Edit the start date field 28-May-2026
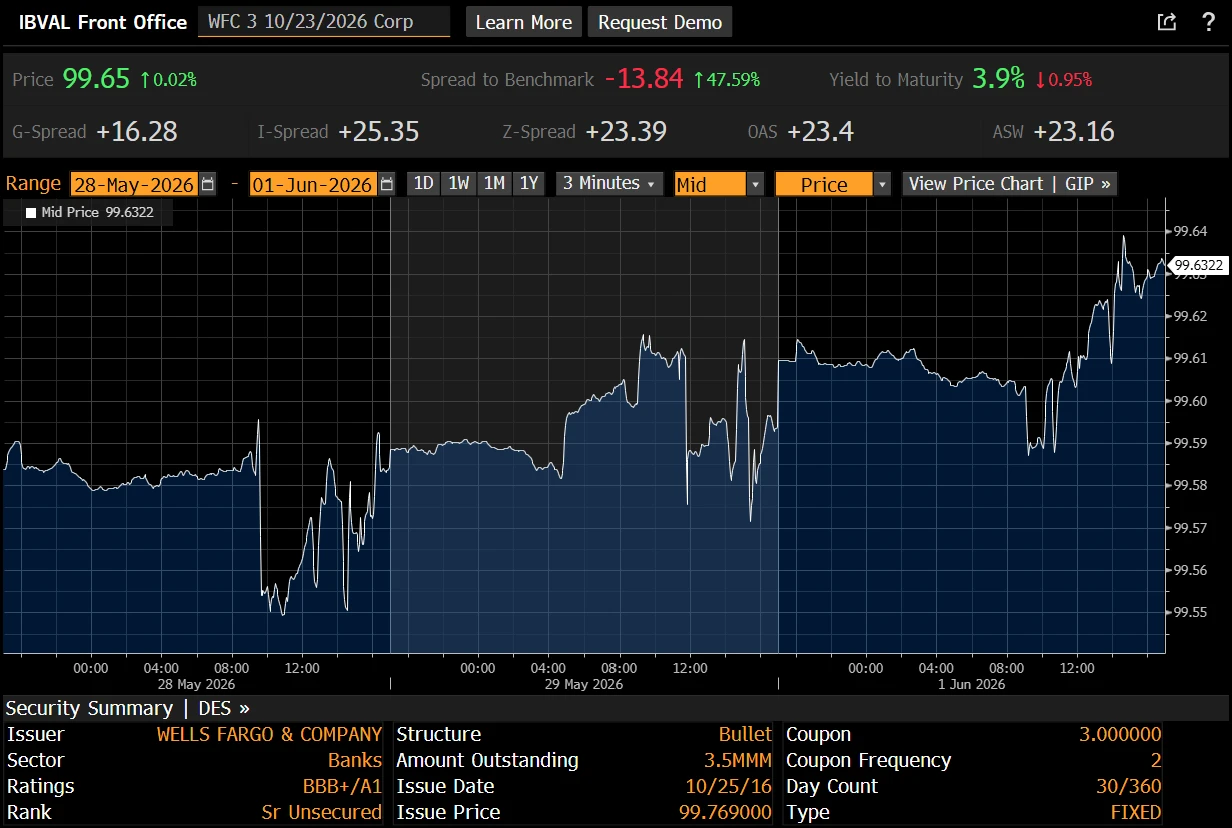Screen dimensions: 1232x828 pos(134,184)
